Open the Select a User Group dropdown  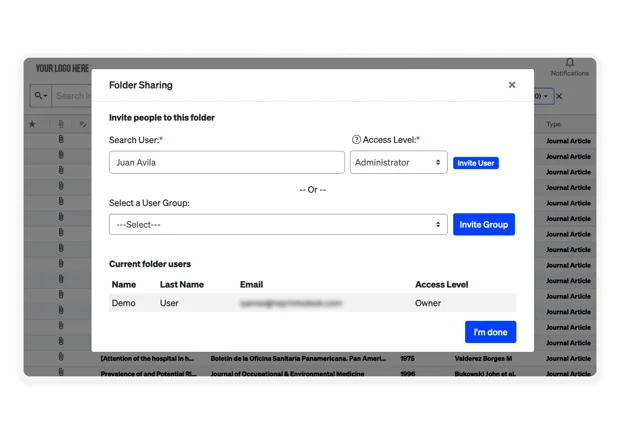point(278,225)
